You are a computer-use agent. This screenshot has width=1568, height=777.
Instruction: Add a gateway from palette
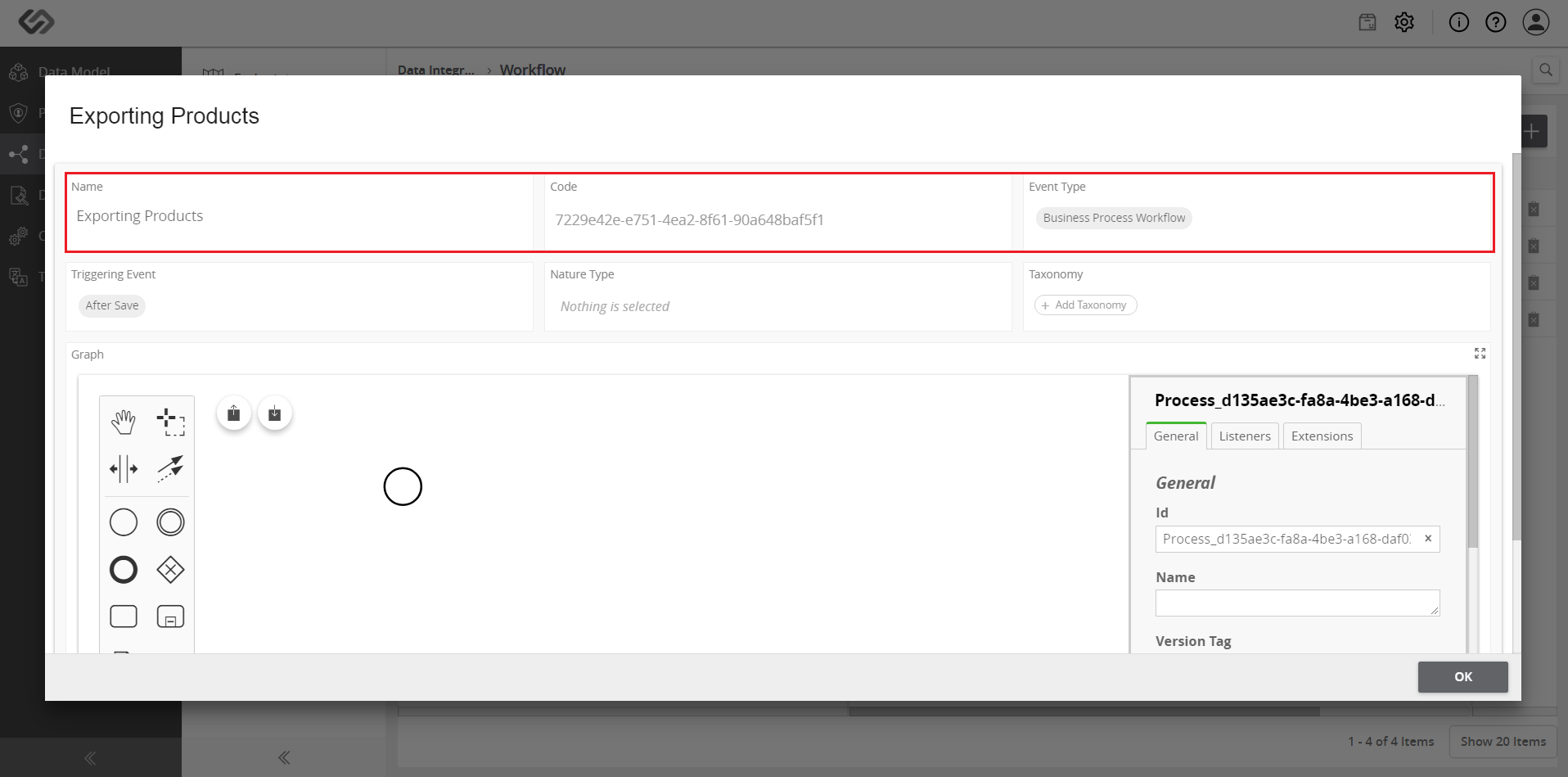point(170,570)
